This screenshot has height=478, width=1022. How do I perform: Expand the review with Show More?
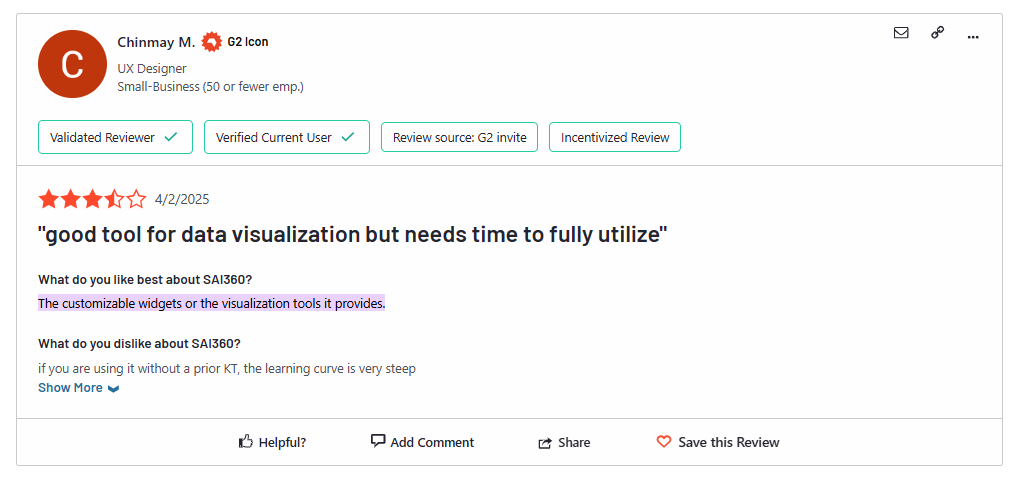[70, 388]
